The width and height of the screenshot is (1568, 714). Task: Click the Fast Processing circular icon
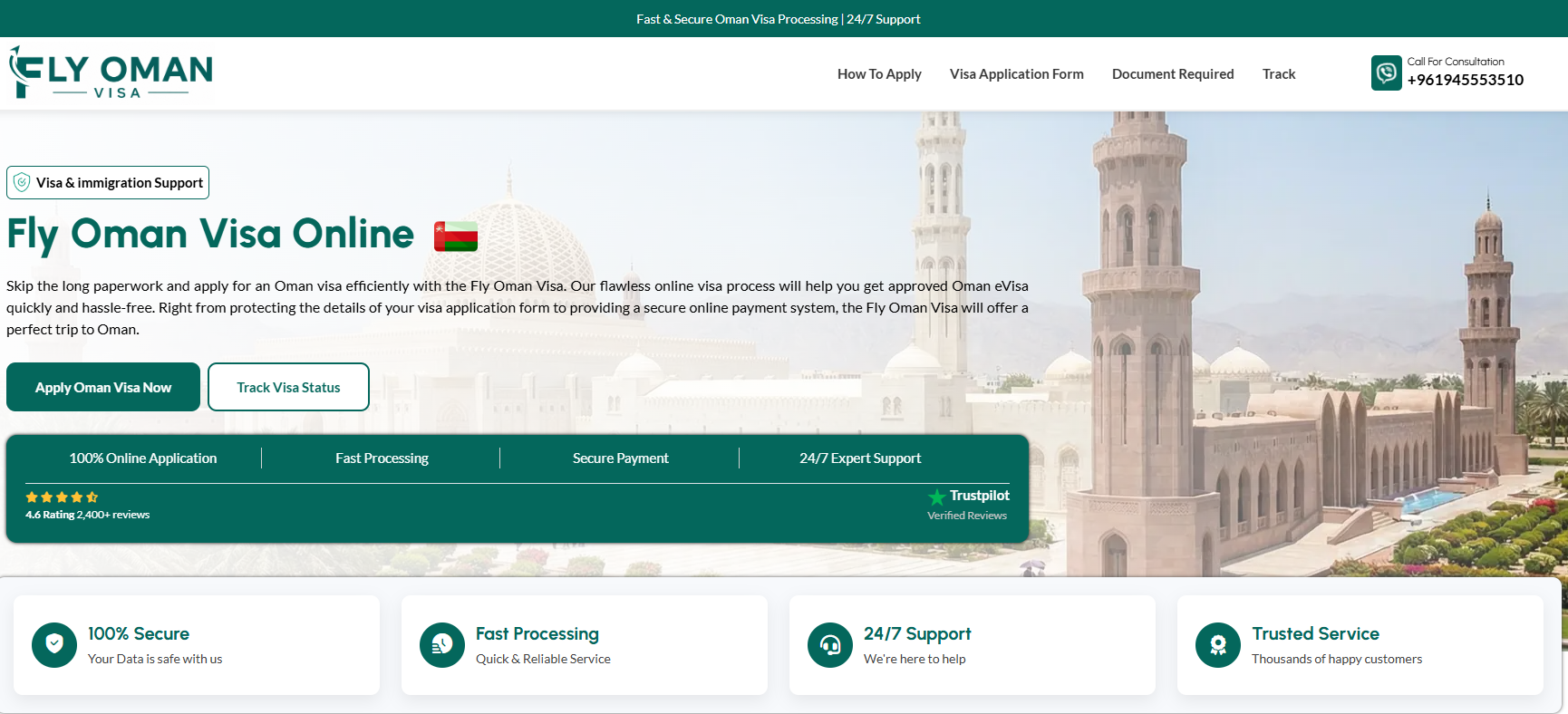point(442,644)
